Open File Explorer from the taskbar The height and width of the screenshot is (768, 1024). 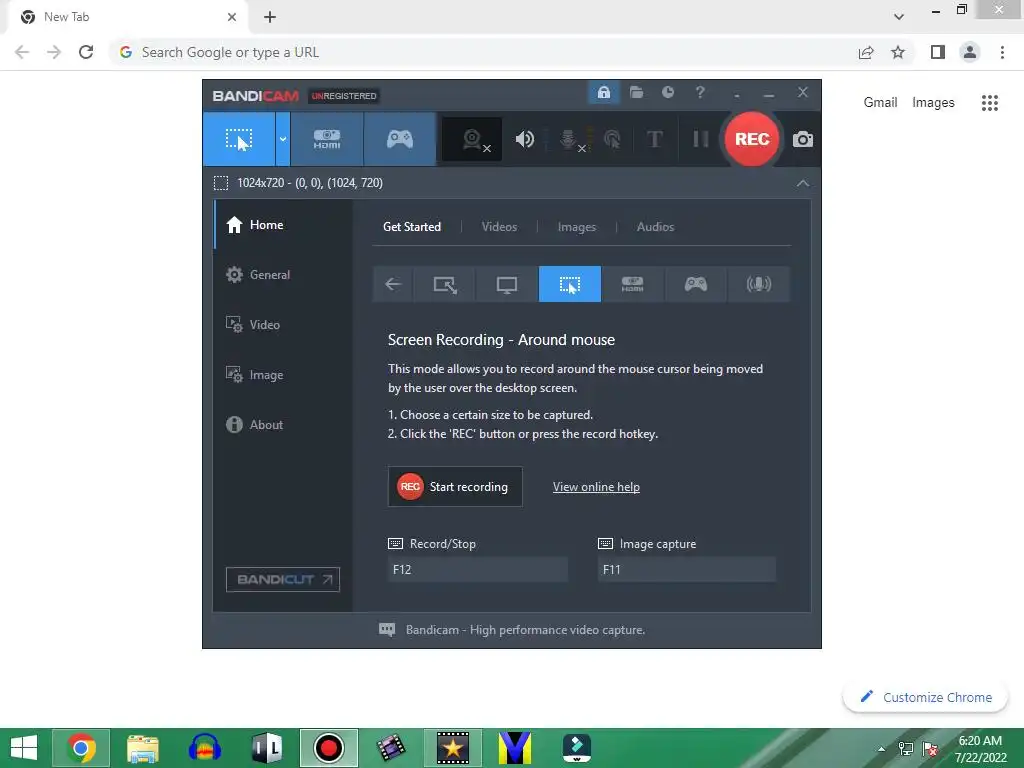(142, 748)
